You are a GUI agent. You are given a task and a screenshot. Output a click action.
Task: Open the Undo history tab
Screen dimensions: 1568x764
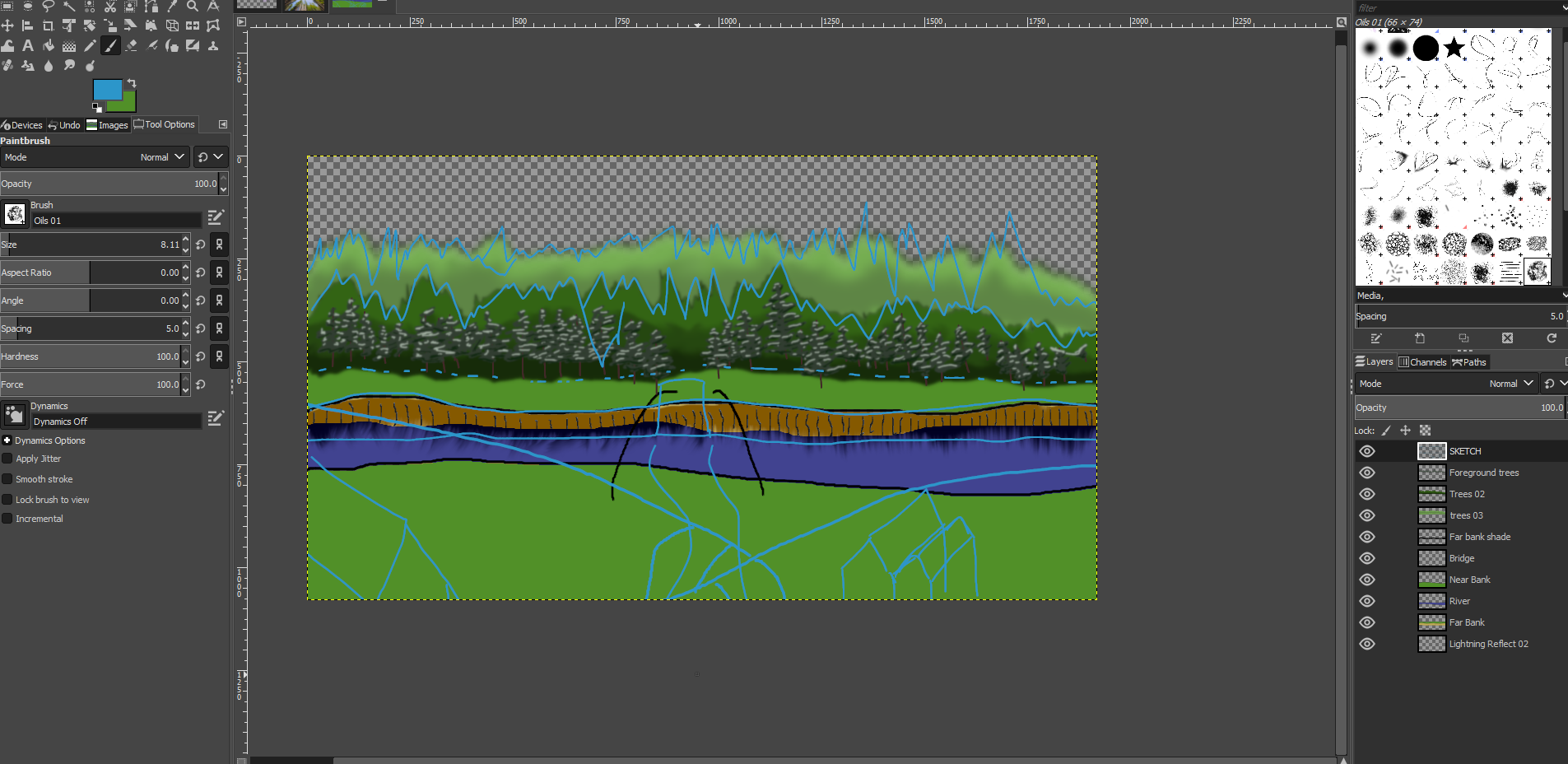(64, 125)
